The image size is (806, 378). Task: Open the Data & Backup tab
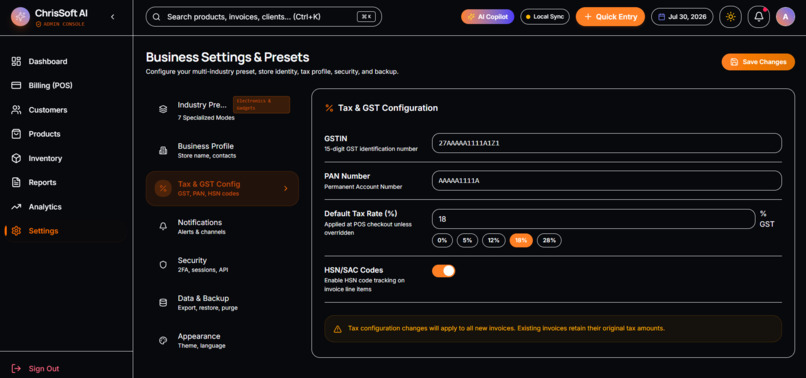(x=223, y=302)
